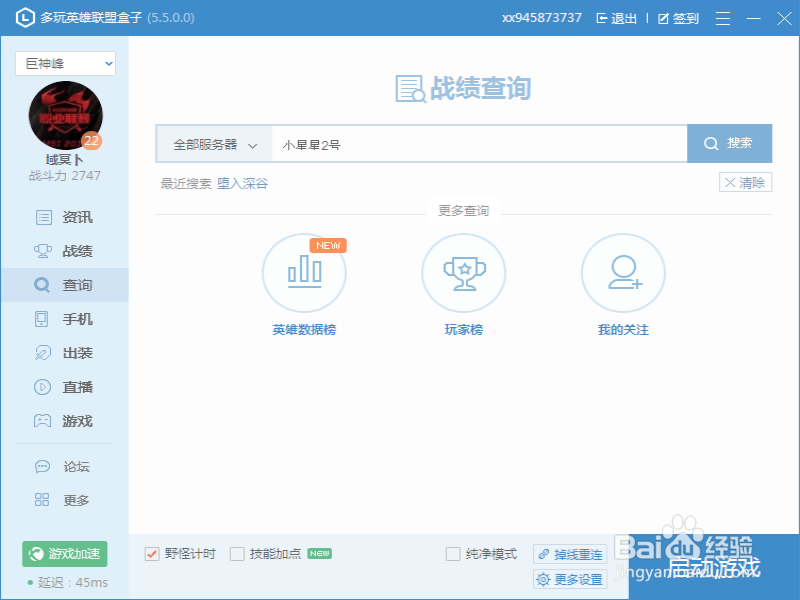This screenshot has height=600, width=800.
Task: Click the user avatar image
Action: click(65, 116)
